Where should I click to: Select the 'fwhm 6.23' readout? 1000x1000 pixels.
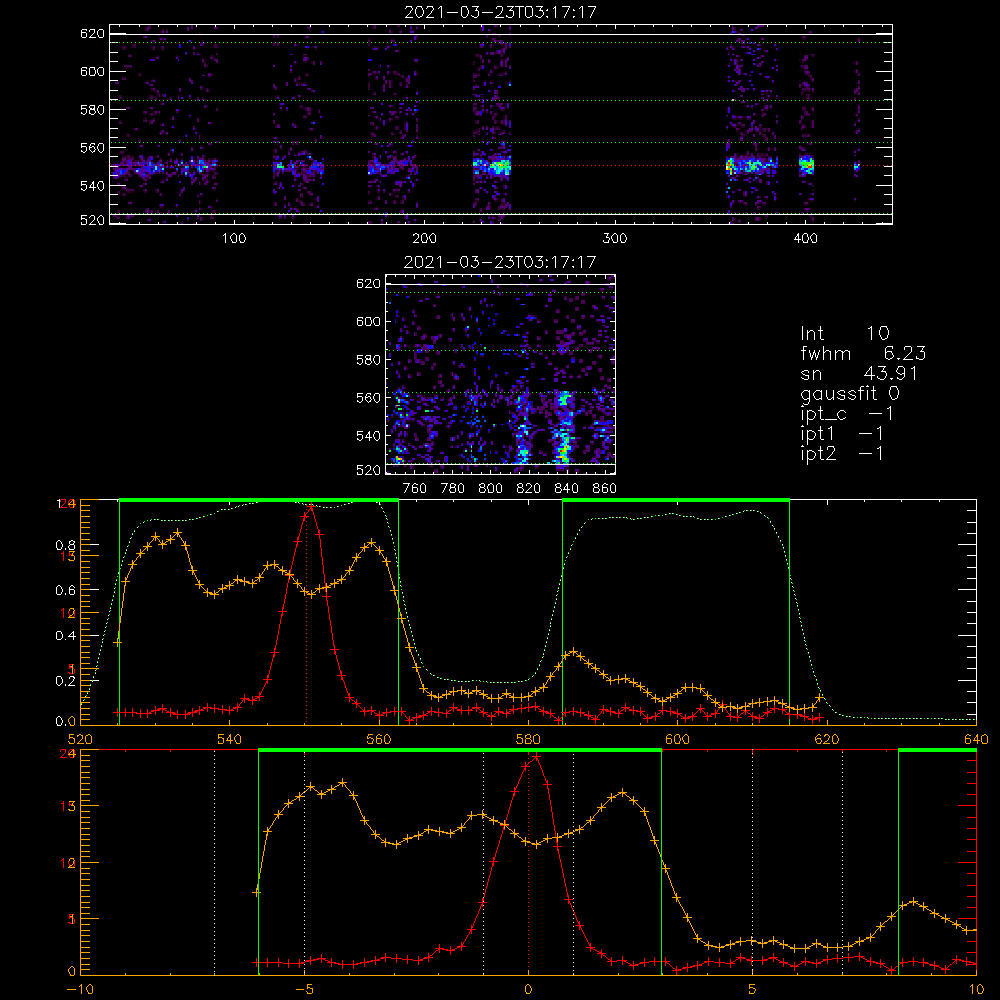click(x=863, y=353)
